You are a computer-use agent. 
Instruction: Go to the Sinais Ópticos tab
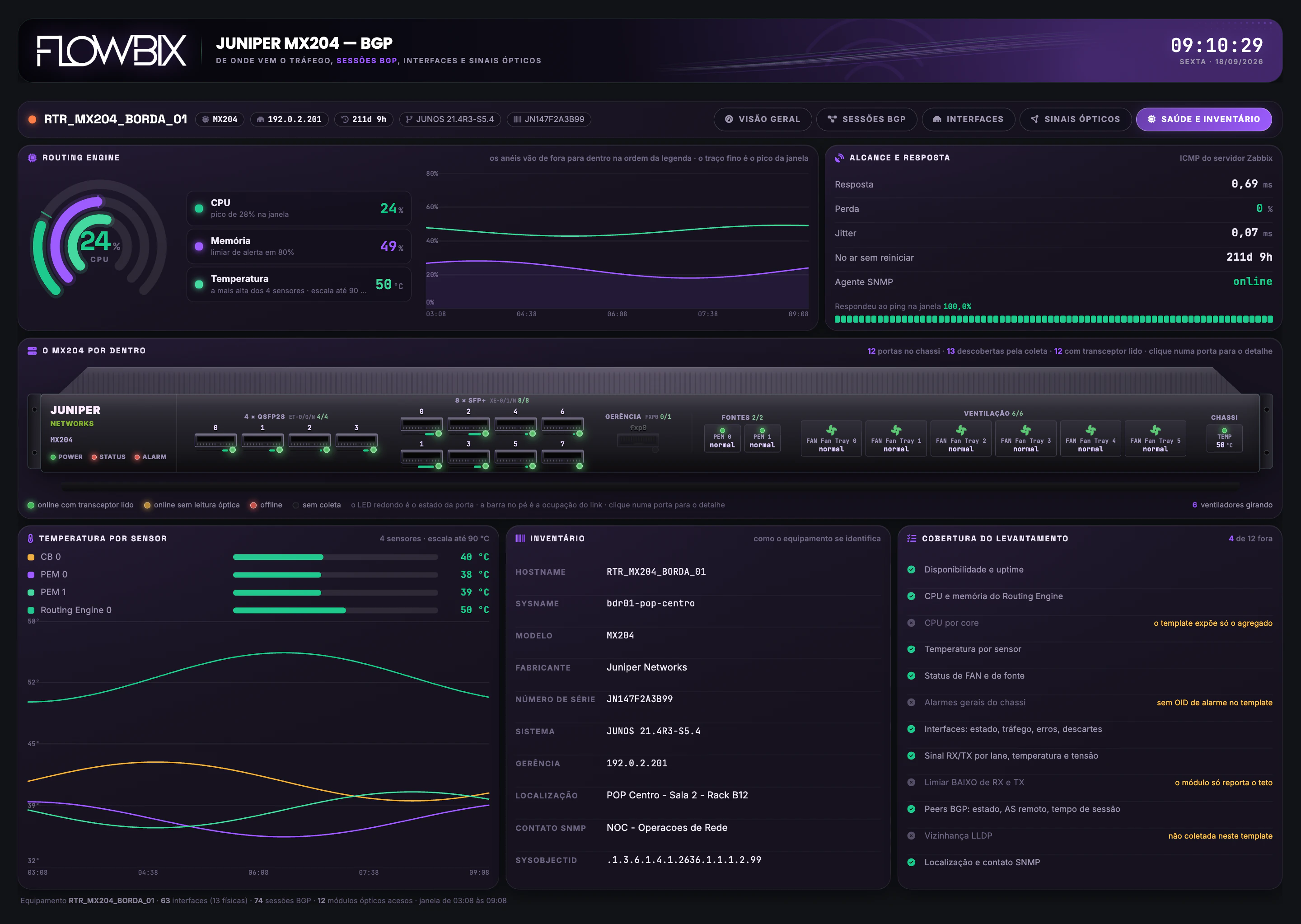1075,119
